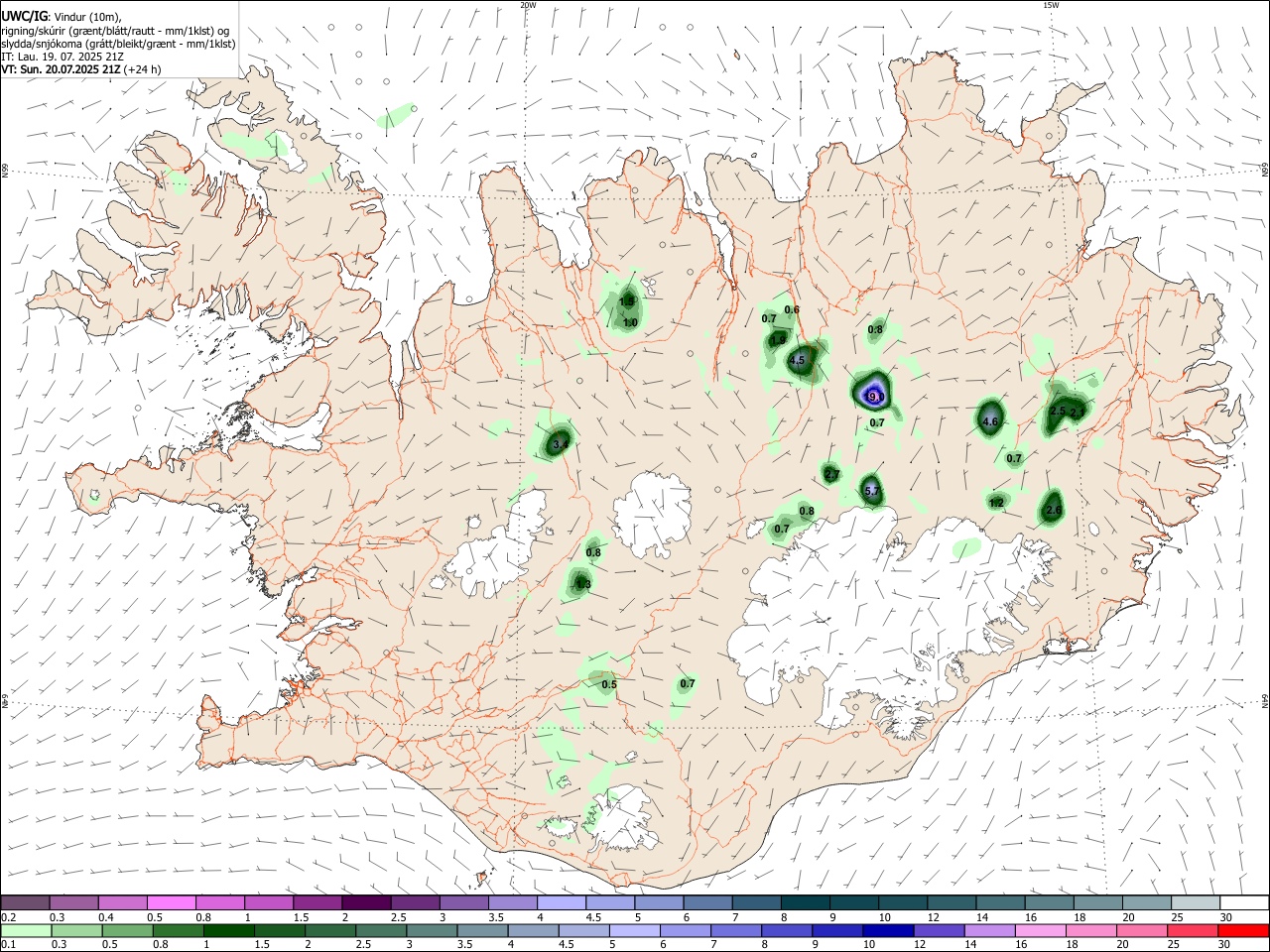Screen dimensions: 1270x952
Task: Click the 0.5 precipitation label in the south
Action: pos(609,685)
